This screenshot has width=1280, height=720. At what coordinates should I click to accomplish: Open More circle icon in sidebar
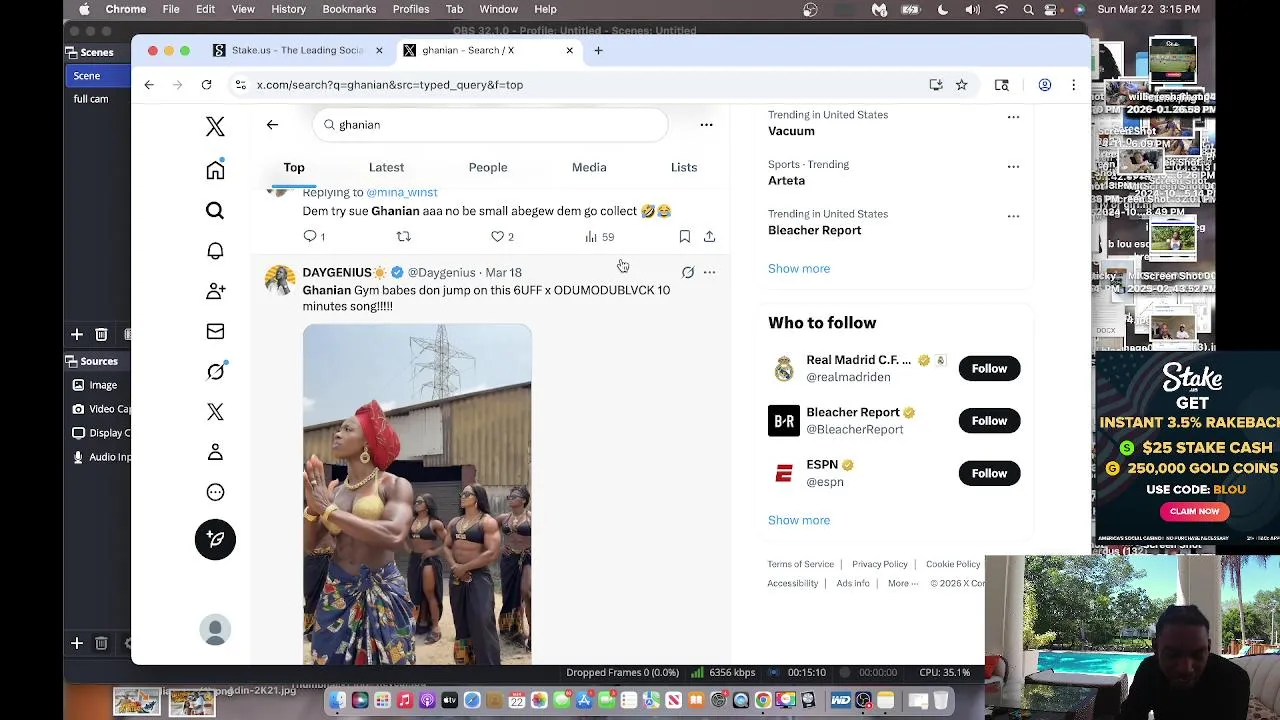click(215, 492)
